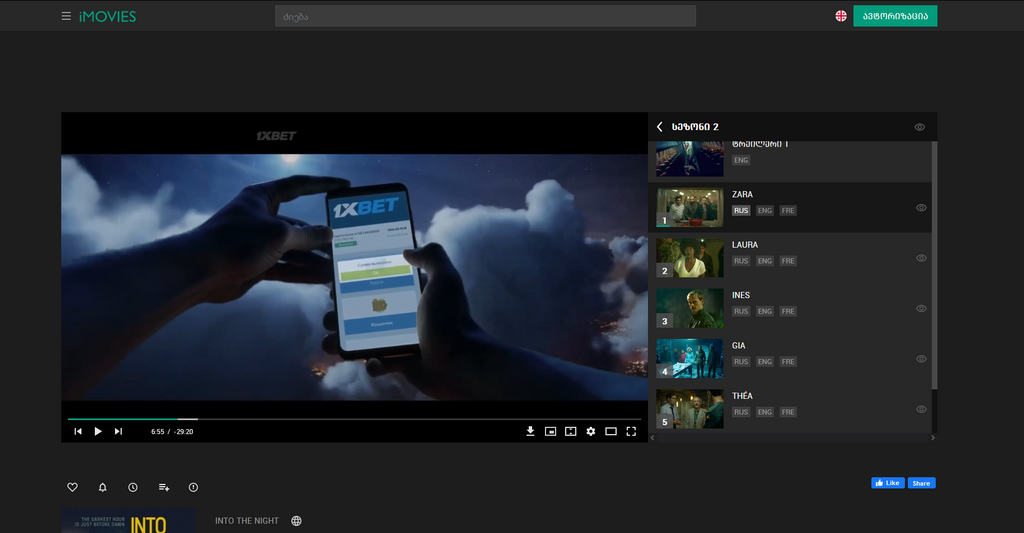
Task: Toggle the fit-to-window player icon
Action: (571, 431)
